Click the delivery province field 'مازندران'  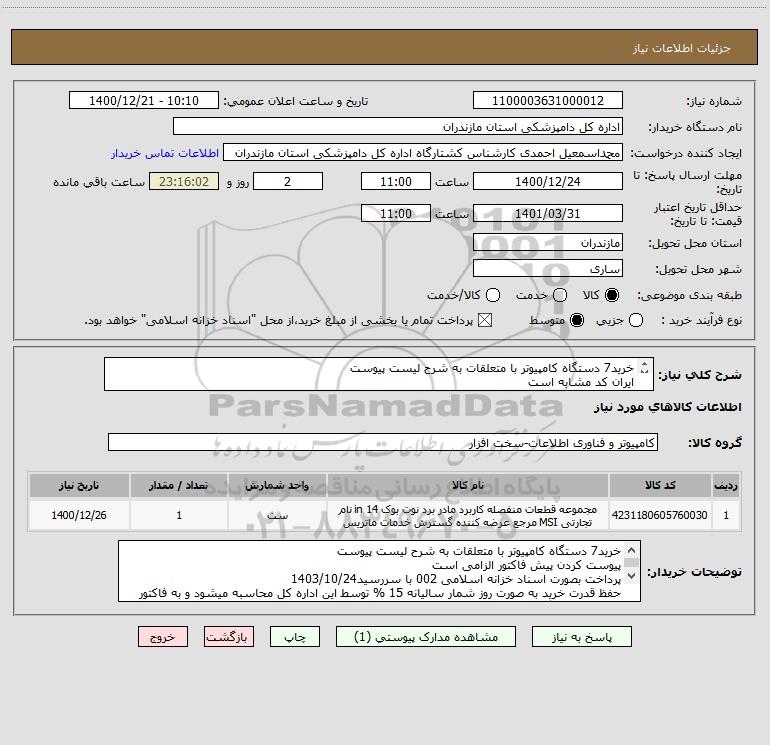(548, 243)
